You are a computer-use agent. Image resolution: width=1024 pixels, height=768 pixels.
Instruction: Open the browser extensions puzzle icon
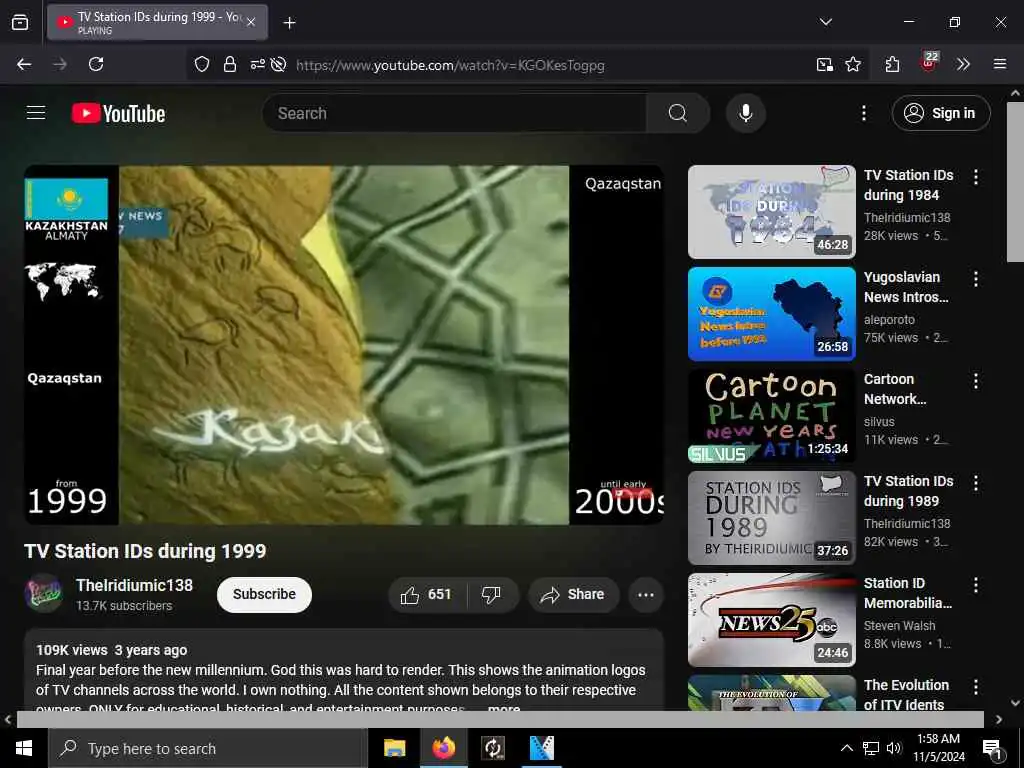coord(893,65)
